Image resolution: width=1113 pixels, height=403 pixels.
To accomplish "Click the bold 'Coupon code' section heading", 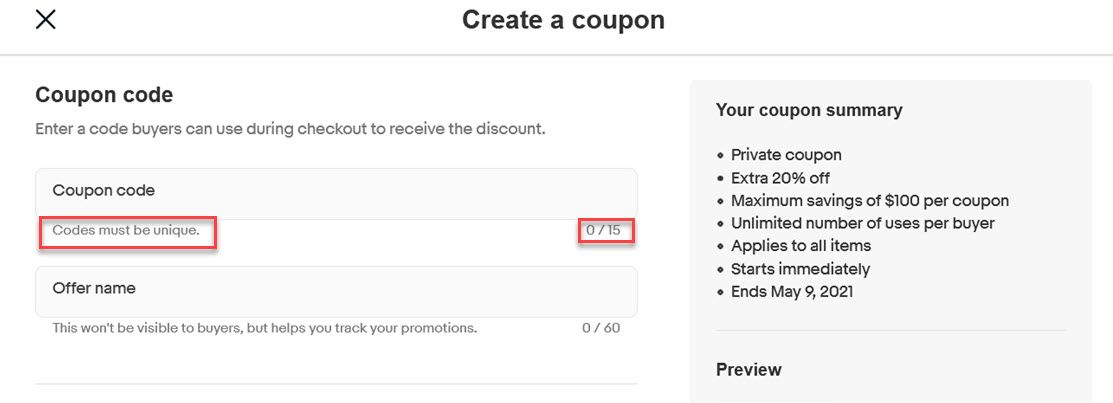I will pyautogui.click(x=104, y=95).
